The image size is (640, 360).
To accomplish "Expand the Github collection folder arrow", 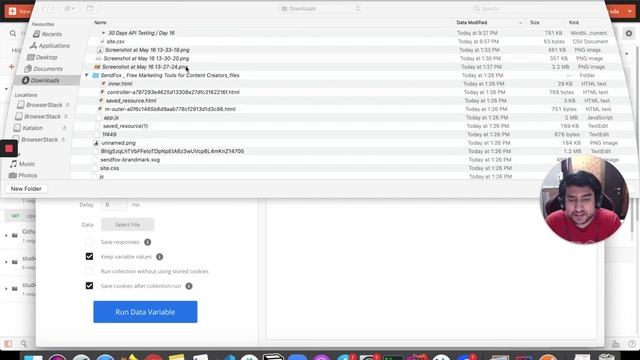I will [6, 236].
